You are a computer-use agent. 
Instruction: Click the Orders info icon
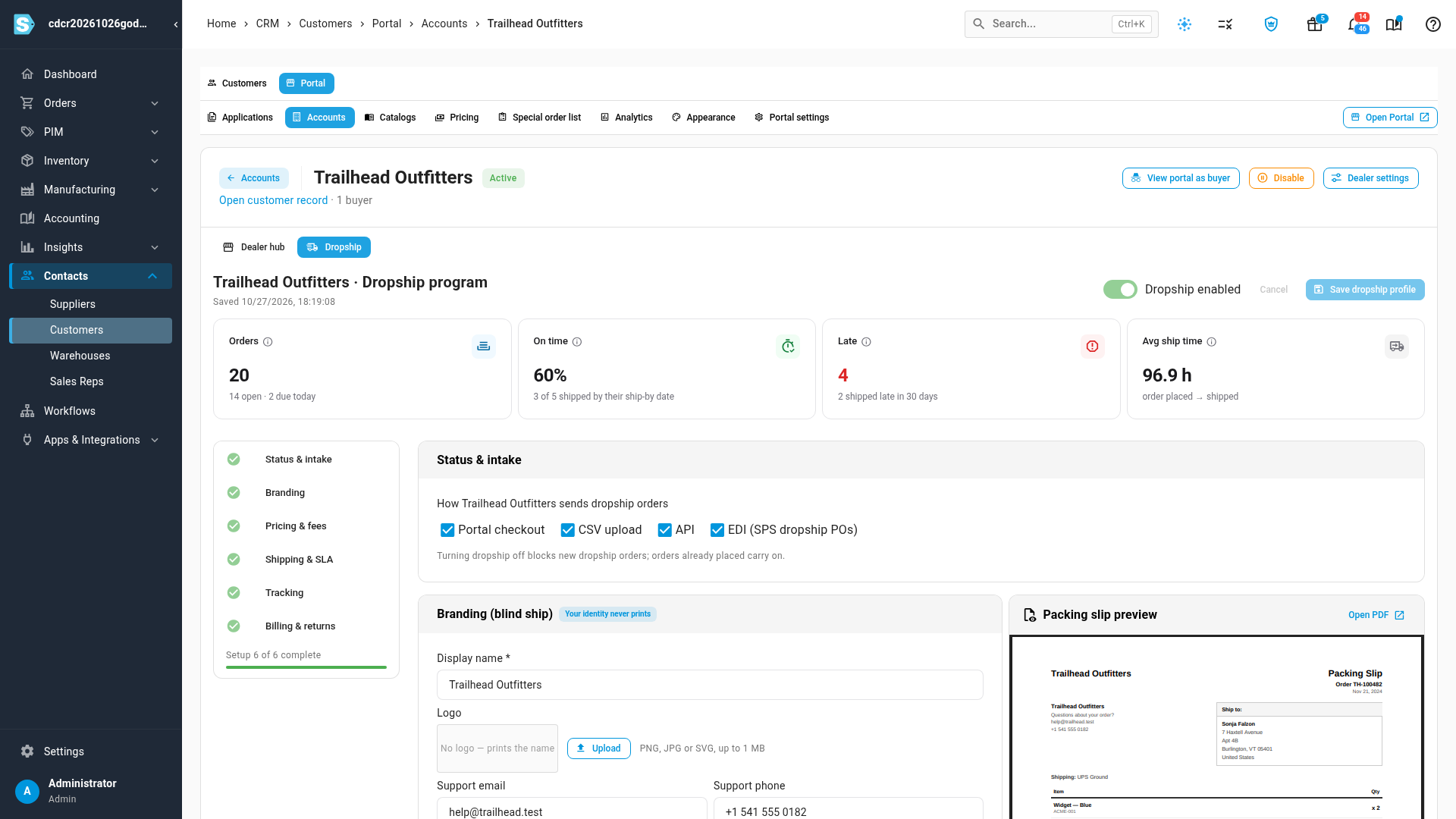pos(268,342)
